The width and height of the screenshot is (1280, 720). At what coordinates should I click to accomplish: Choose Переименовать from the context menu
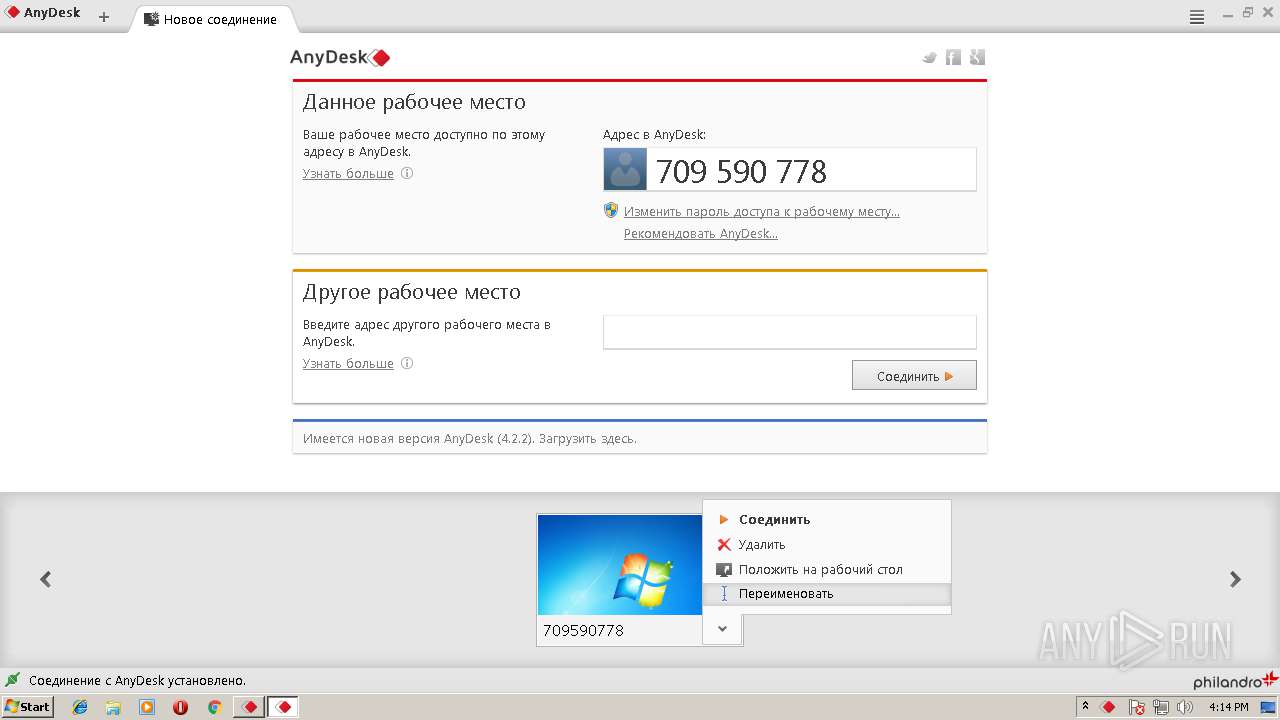[x=827, y=594]
